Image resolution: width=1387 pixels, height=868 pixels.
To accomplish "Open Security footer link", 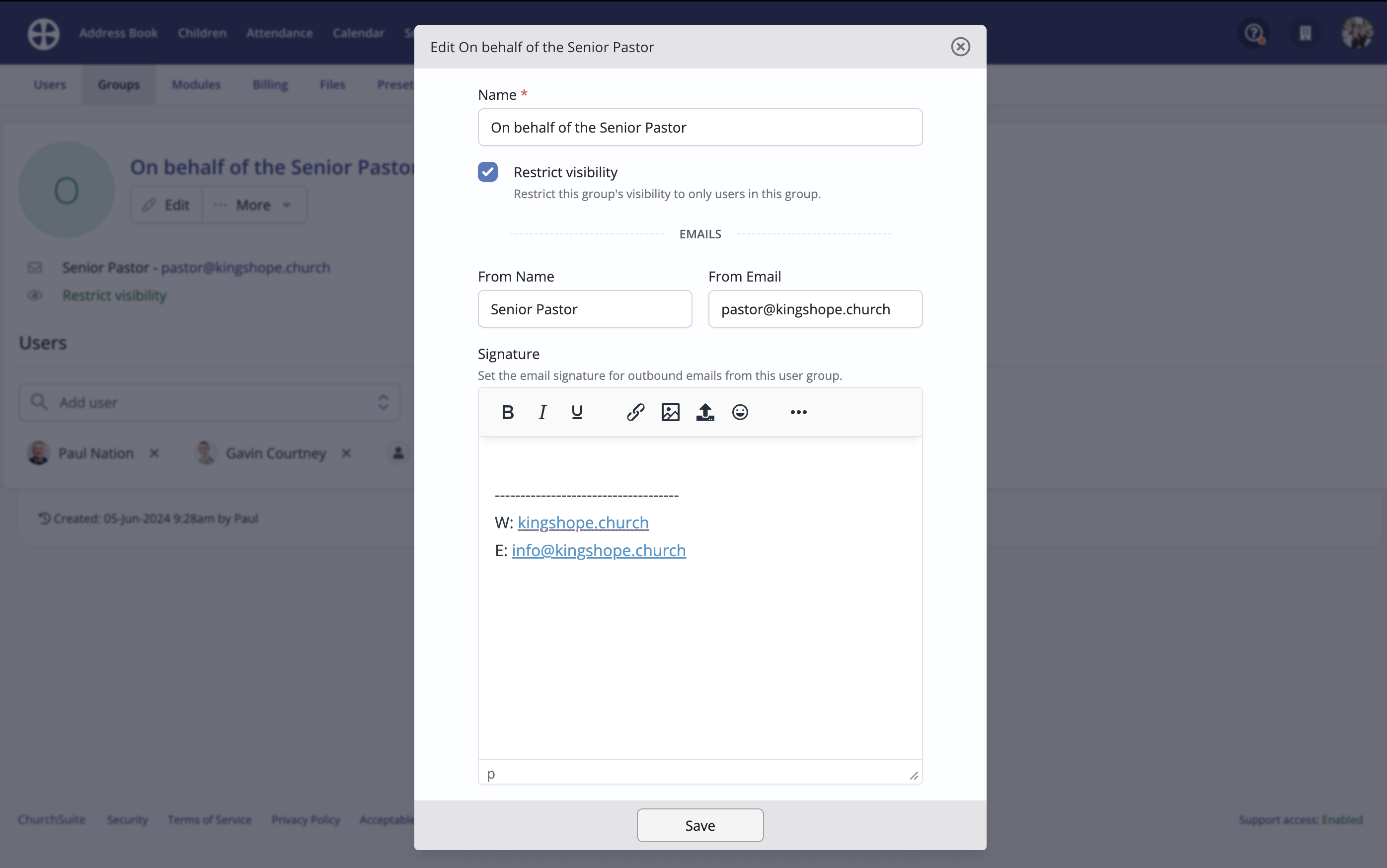I will tap(128, 819).
